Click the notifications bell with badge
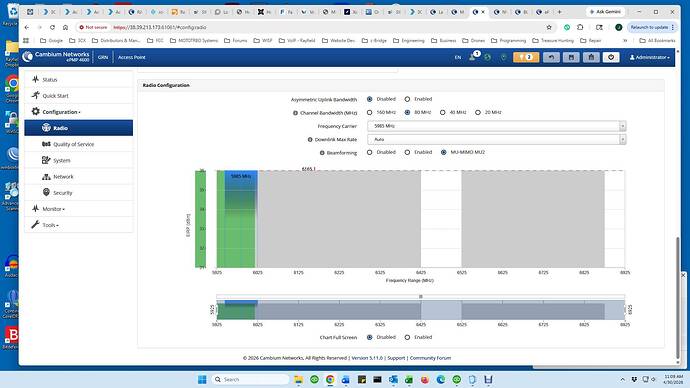 pyautogui.click(x=473, y=57)
